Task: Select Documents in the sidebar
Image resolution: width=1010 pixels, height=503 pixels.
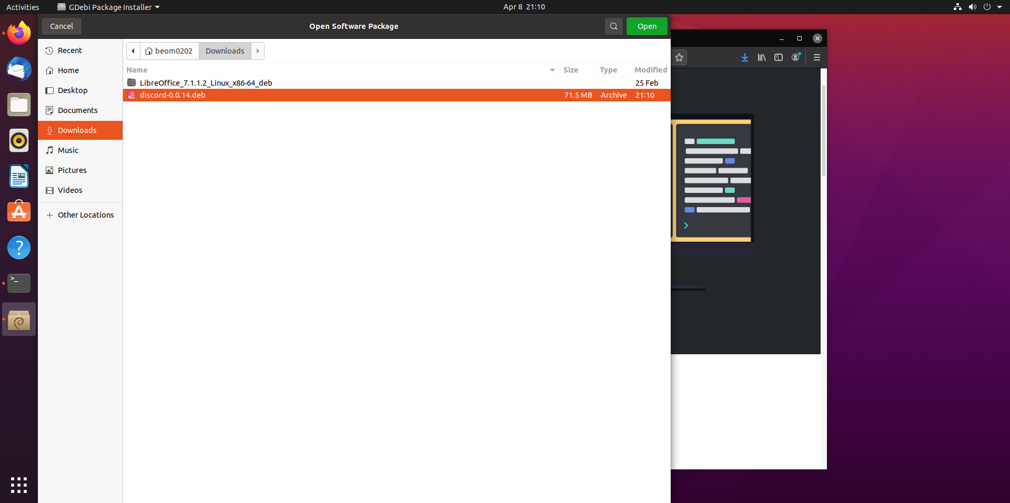Action: click(77, 110)
